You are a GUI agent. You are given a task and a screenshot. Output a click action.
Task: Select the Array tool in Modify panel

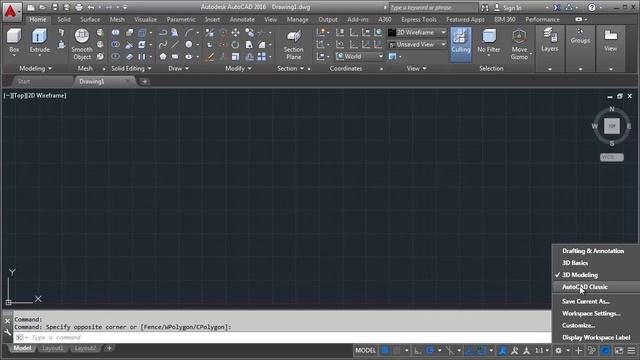pos(262,56)
